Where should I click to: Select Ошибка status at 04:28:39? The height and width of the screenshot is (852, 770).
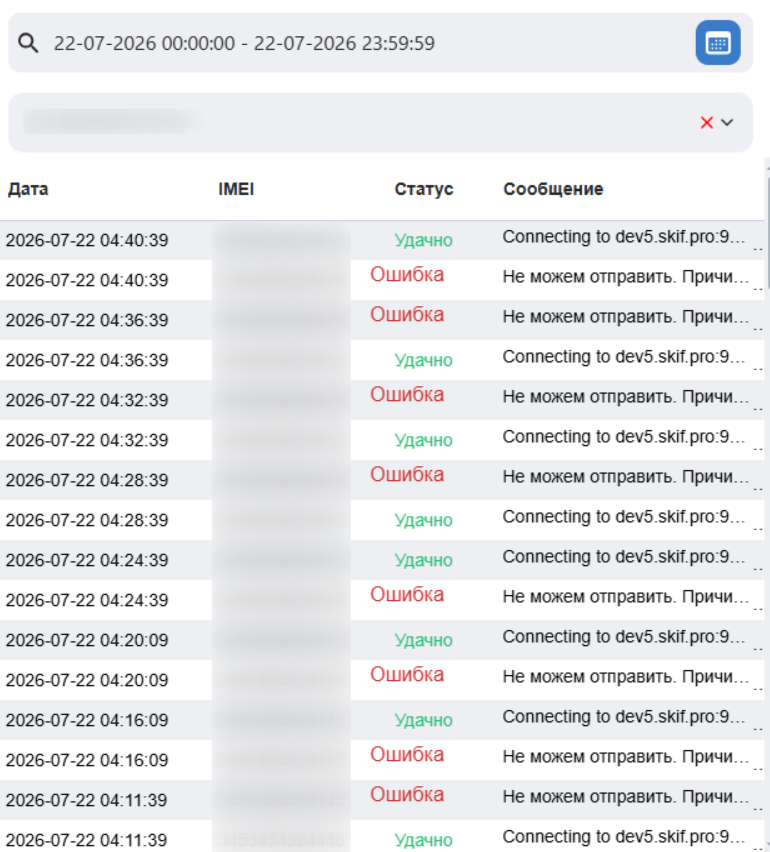(407, 474)
